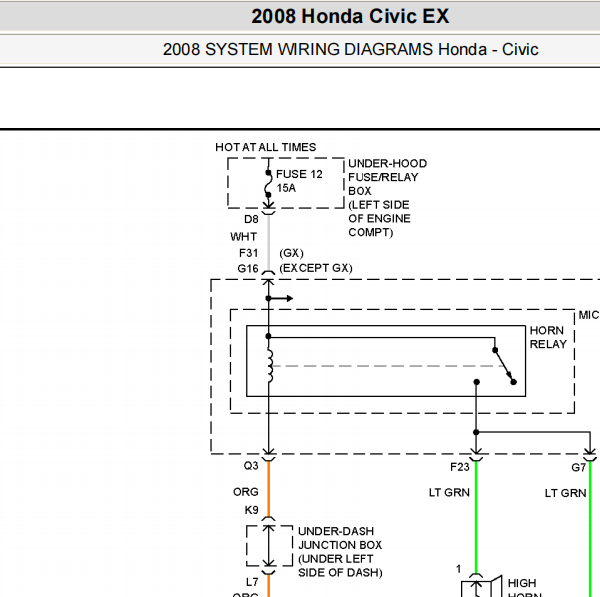Select the "LT GRN" label beside the G7 wire
The width and height of the screenshot is (600, 597).
(566, 493)
